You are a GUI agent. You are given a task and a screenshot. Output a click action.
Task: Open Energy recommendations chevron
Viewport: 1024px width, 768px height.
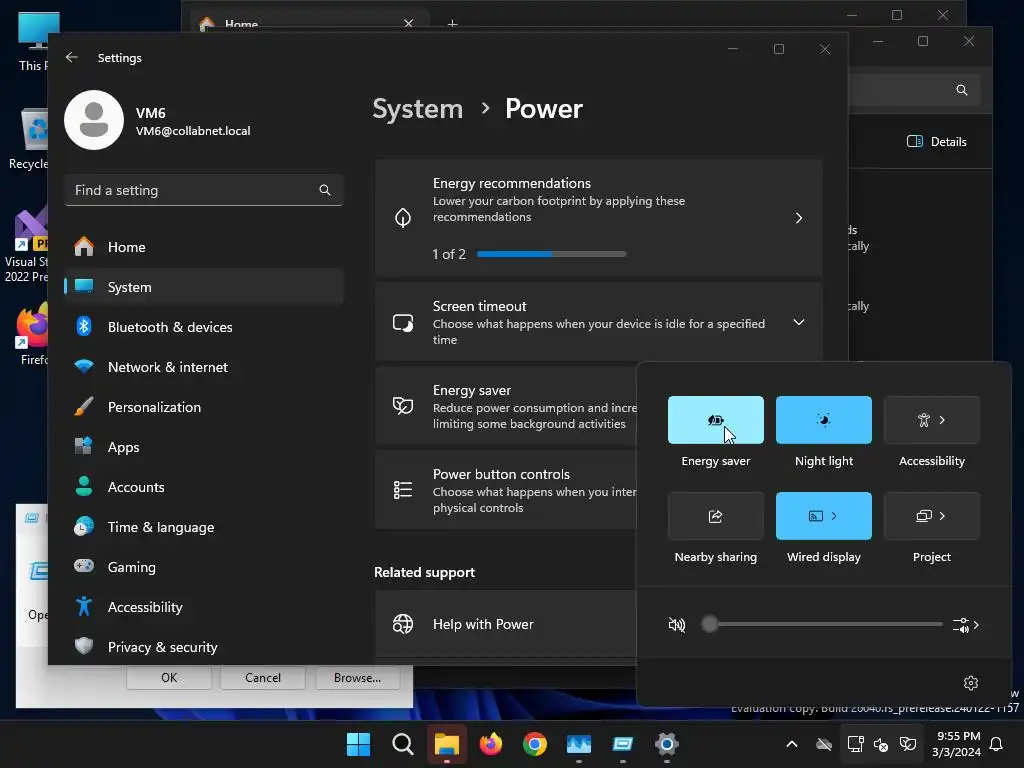pyautogui.click(x=798, y=217)
